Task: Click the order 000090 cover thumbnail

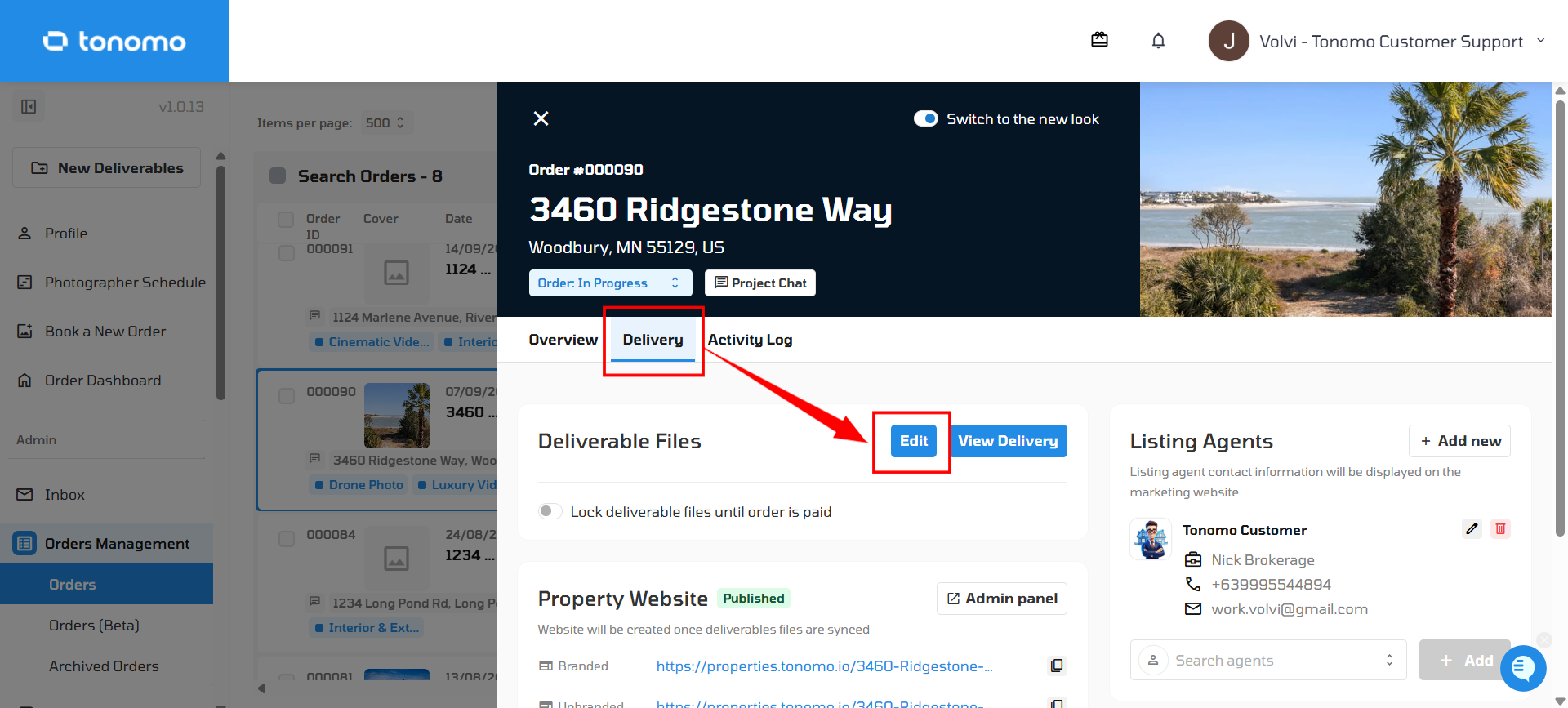Action: click(x=397, y=416)
